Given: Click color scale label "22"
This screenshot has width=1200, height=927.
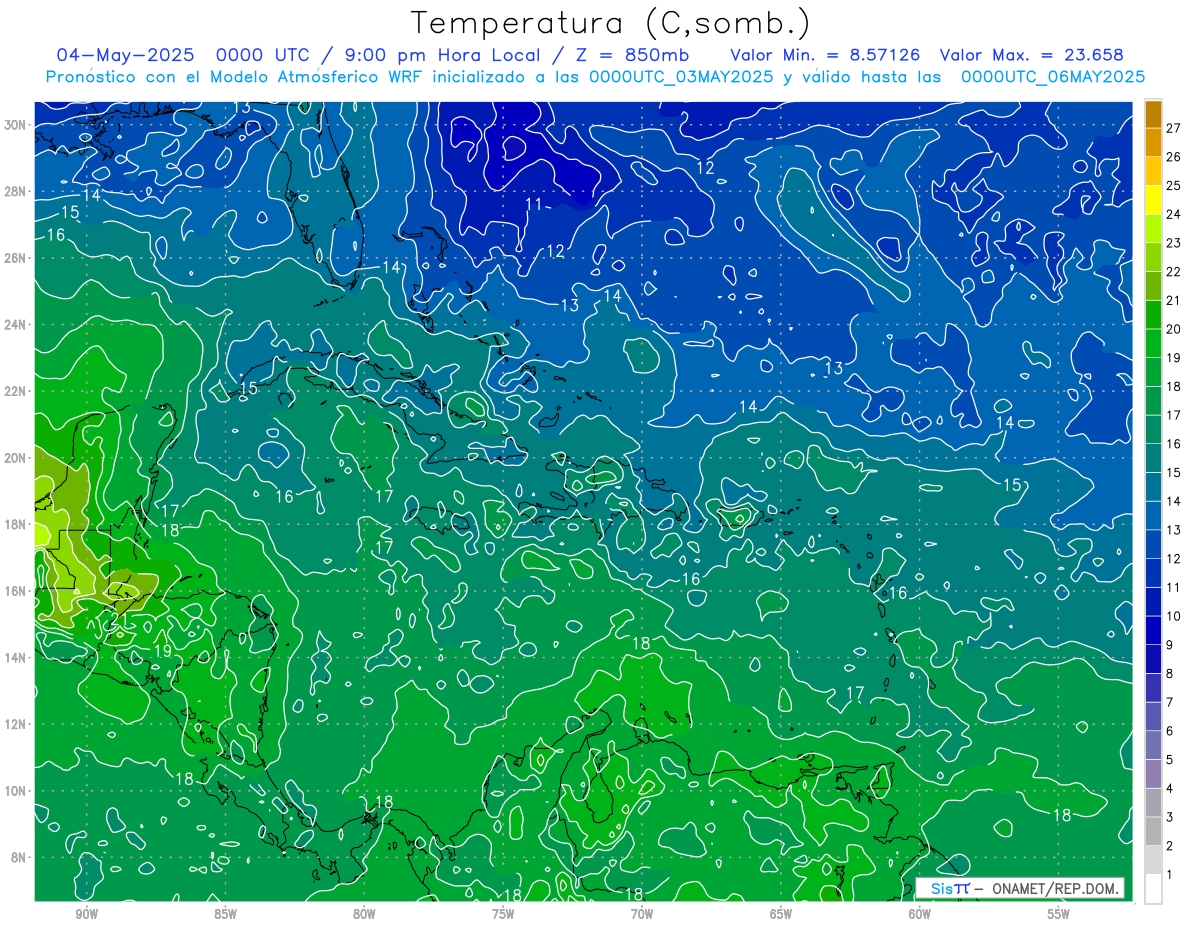Looking at the screenshot, I should point(1174,271).
